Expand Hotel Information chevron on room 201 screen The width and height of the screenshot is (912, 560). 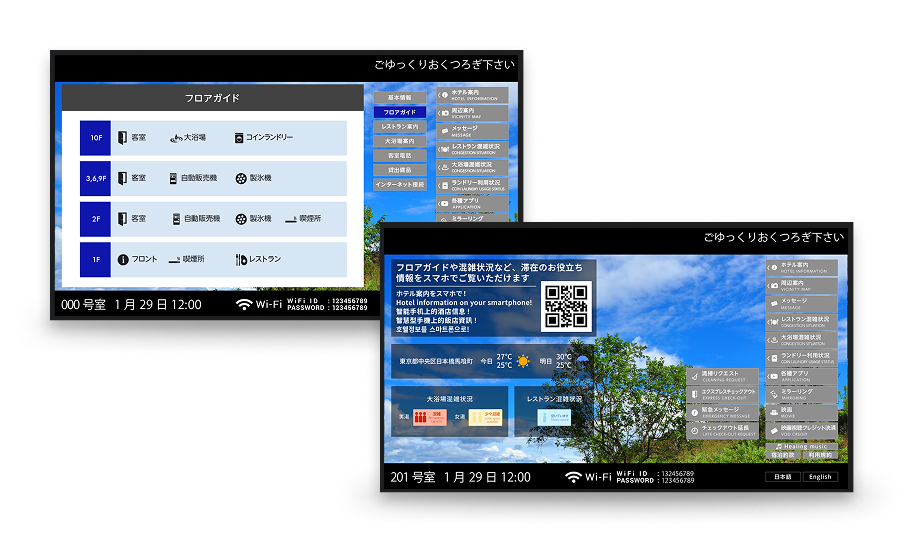pyautogui.click(x=768, y=268)
